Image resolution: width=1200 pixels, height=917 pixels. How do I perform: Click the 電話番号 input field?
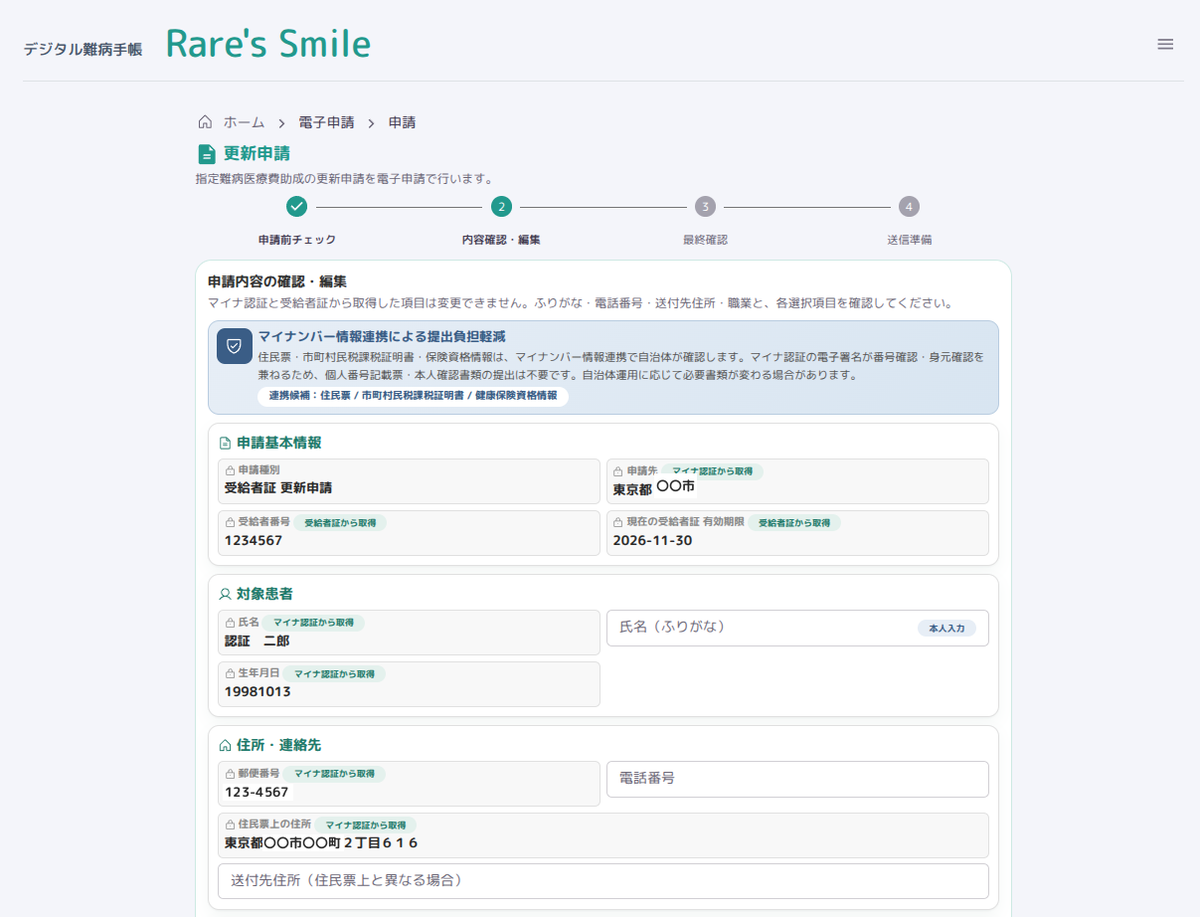point(797,779)
